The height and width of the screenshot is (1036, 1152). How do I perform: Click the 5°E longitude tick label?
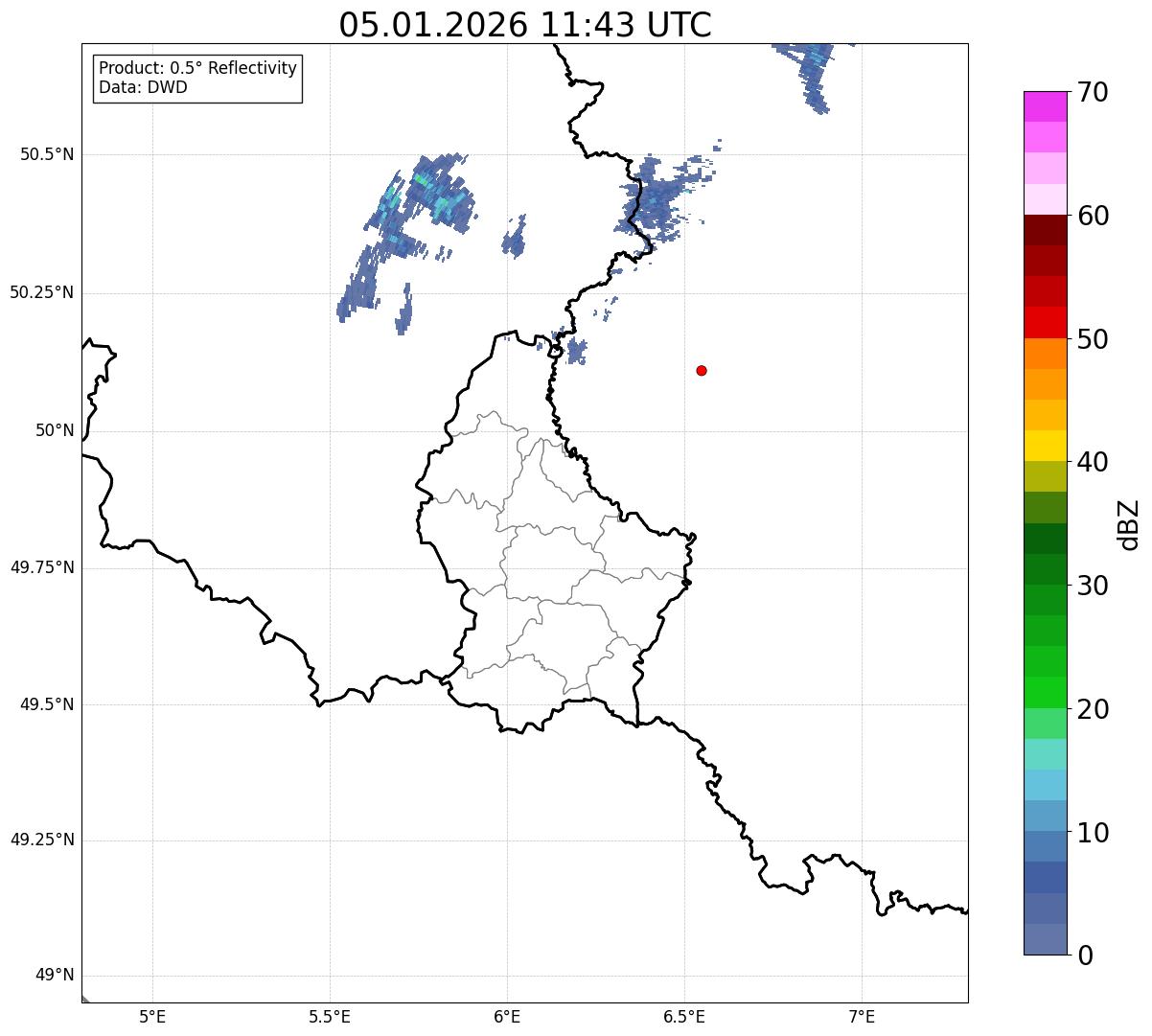coord(152,1016)
